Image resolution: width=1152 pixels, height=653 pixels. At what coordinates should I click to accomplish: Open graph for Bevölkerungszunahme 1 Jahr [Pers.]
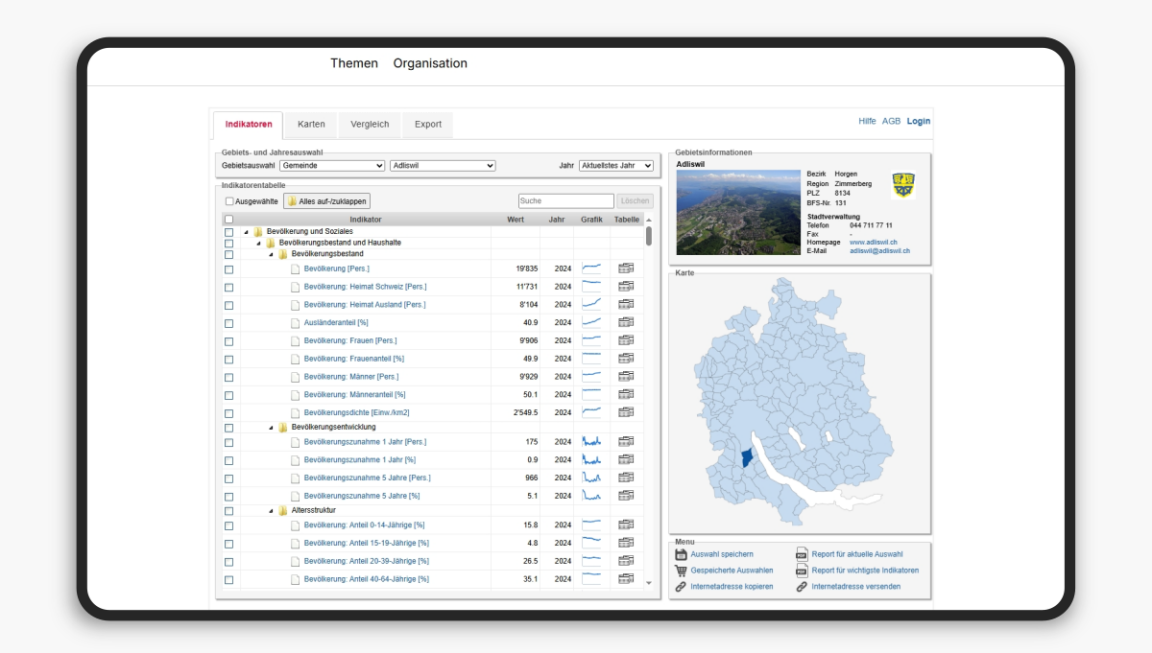point(591,441)
